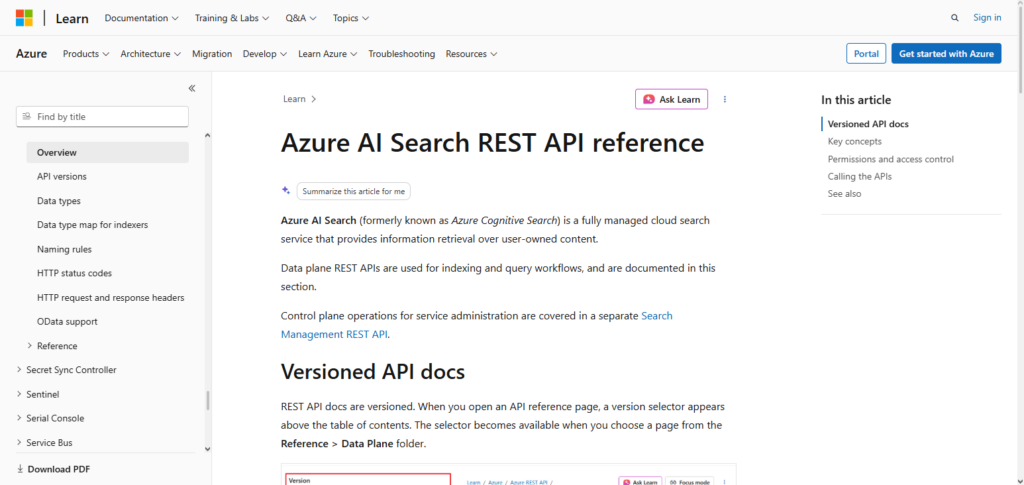This screenshot has width=1024, height=485.
Task: Click the filter icon in Find by title
Action: click(27, 116)
